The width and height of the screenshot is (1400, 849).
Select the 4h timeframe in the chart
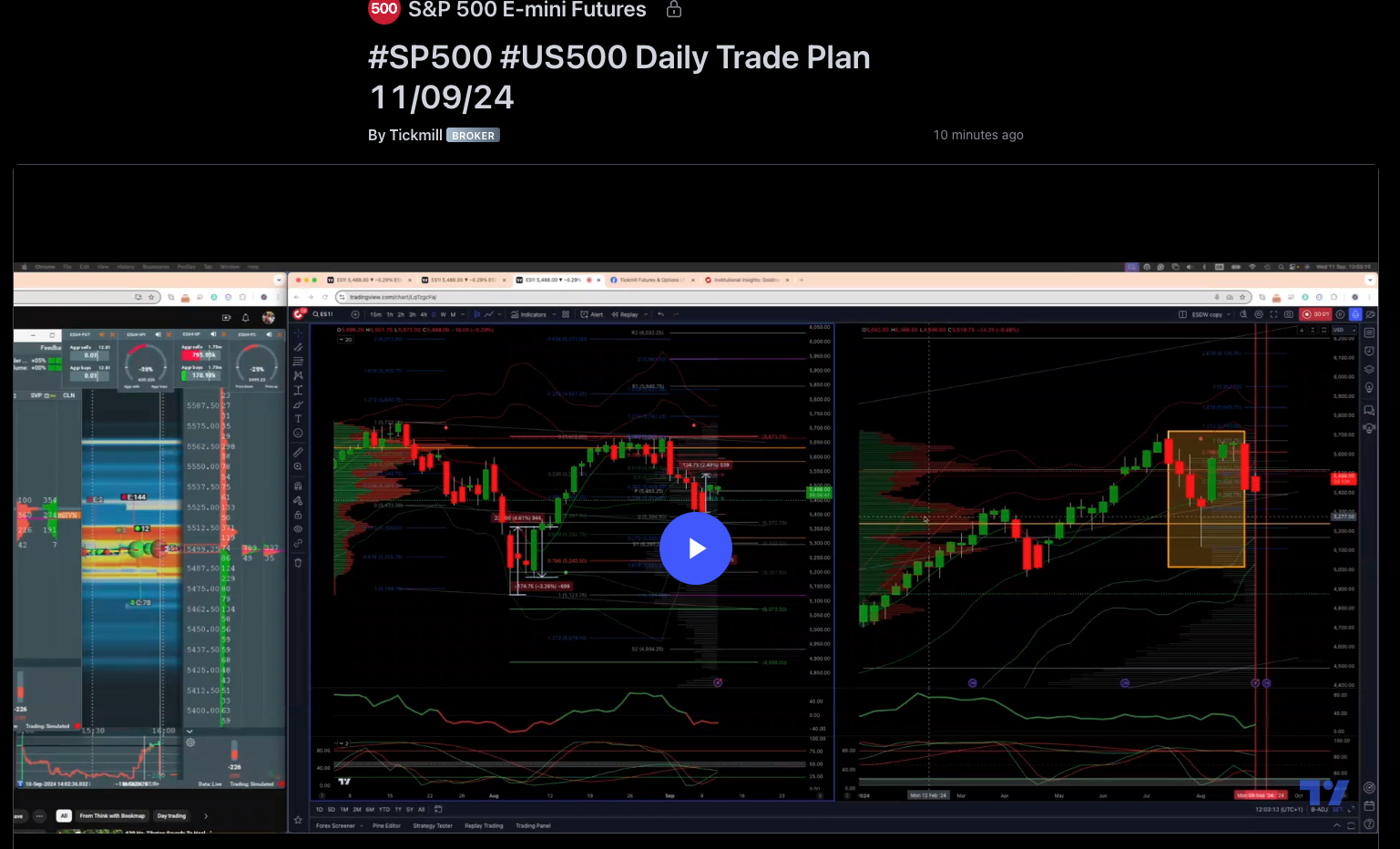(424, 314)
